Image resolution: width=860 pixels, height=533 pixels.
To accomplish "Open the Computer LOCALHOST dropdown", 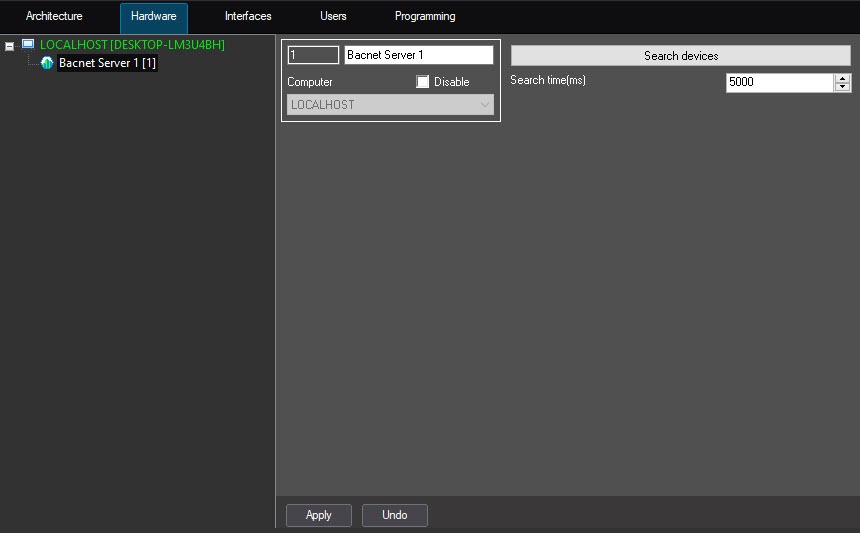I will click(x=391, y=105).
